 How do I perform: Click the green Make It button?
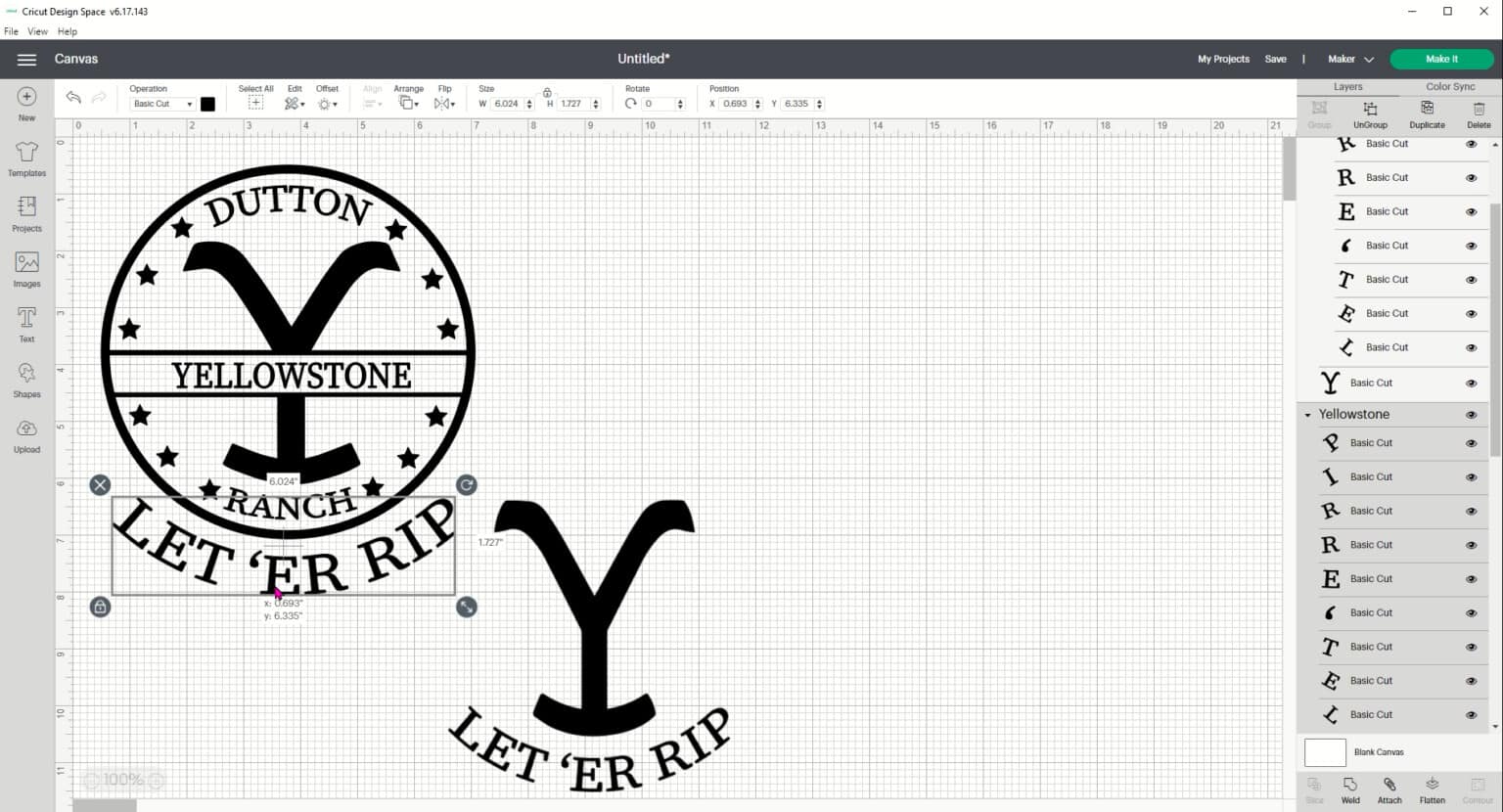coord(1441,59)
